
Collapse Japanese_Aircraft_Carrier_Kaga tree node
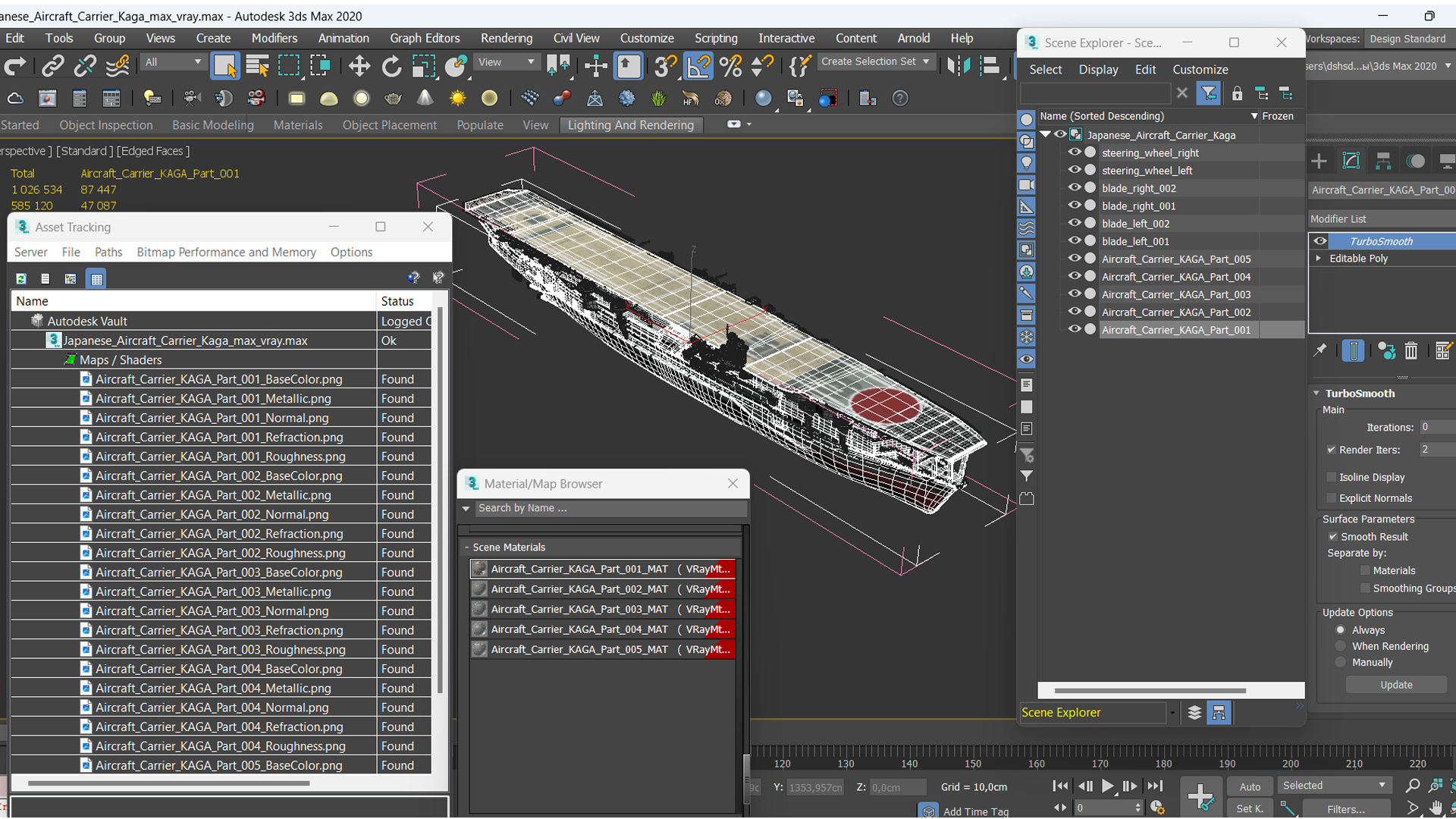[1046, 134]
